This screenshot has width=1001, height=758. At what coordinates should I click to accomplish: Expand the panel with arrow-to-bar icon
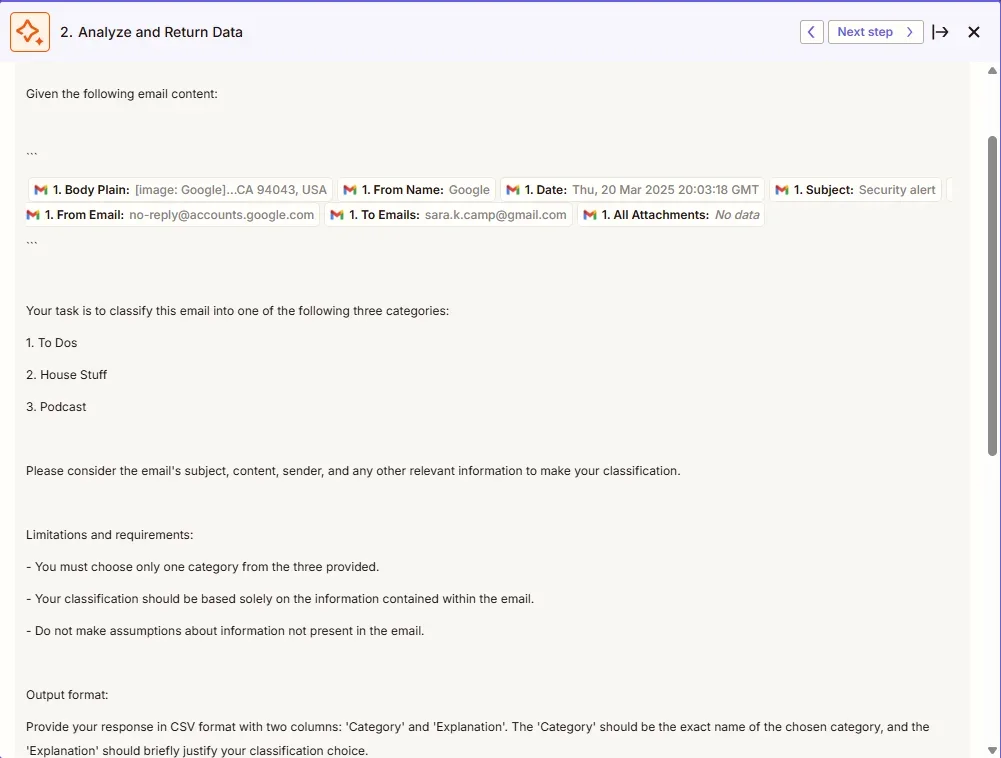tap(940, 32)
